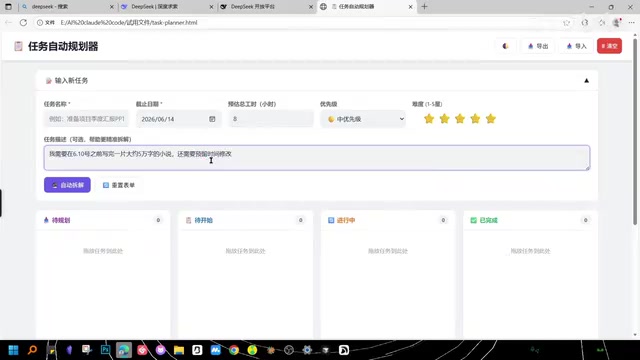Click inside the 任务描述 description textarea

(x=317, y=158)
